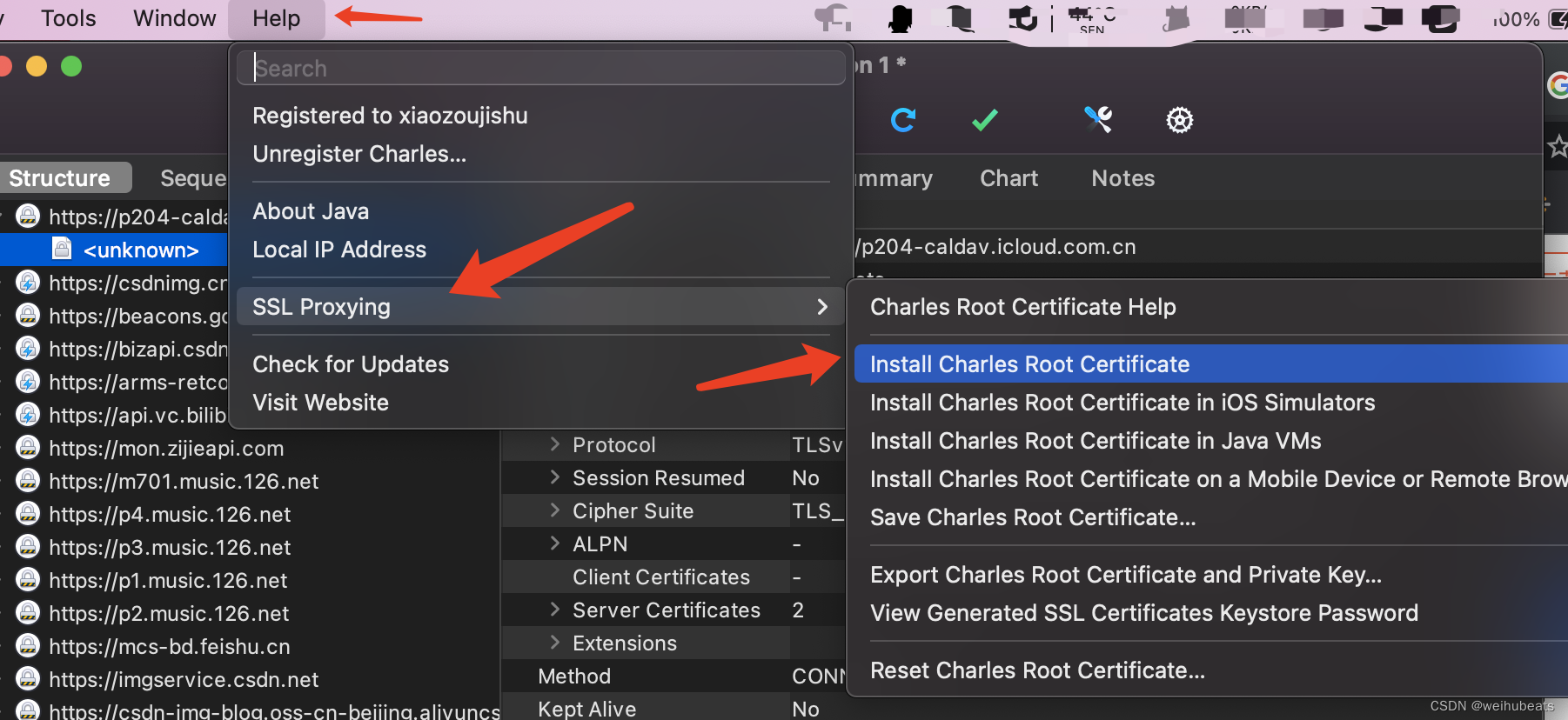Select the Method row

point(673,676)
